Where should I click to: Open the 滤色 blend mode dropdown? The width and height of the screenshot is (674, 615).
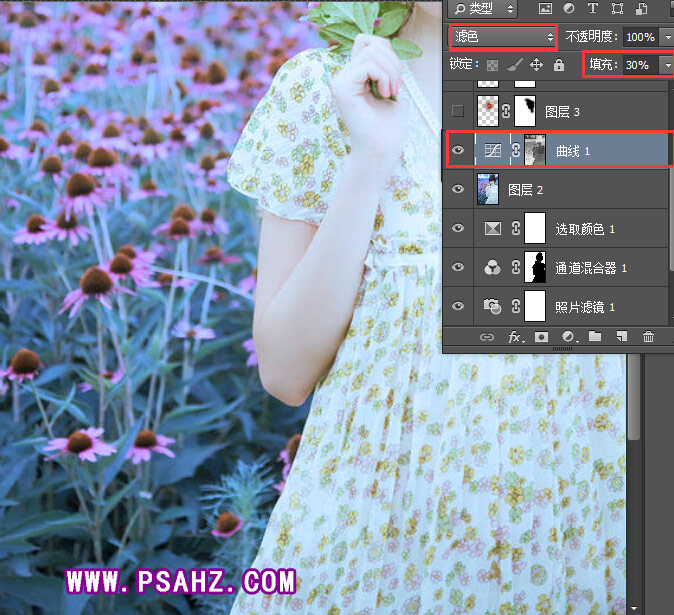[x=502, y=37]
